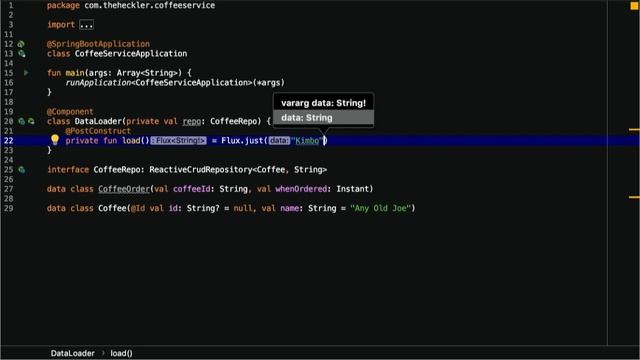Click the @Id annotation in Coffee class

click(138, 209)
